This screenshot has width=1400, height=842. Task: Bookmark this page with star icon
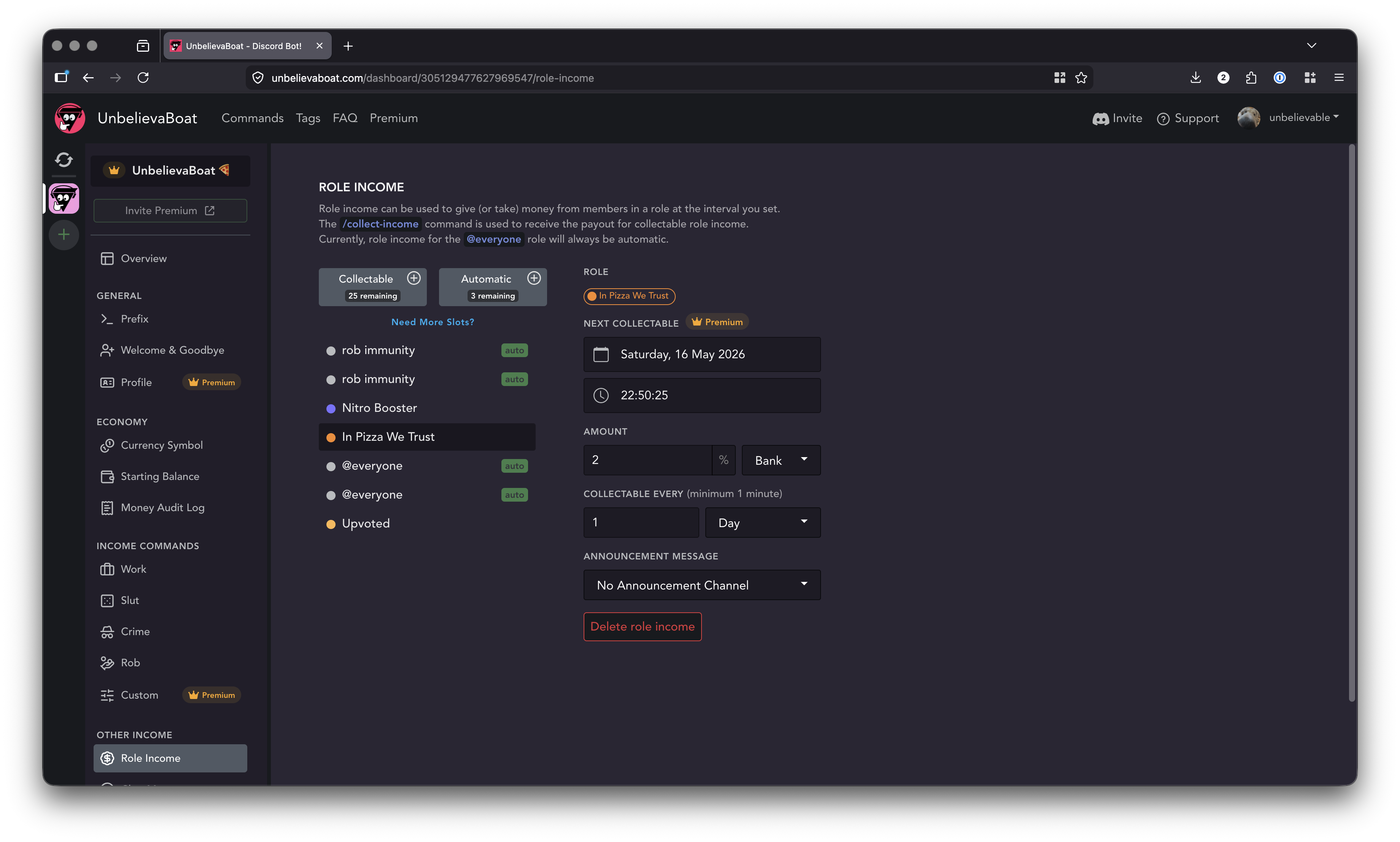click(x=1081, y=78)
